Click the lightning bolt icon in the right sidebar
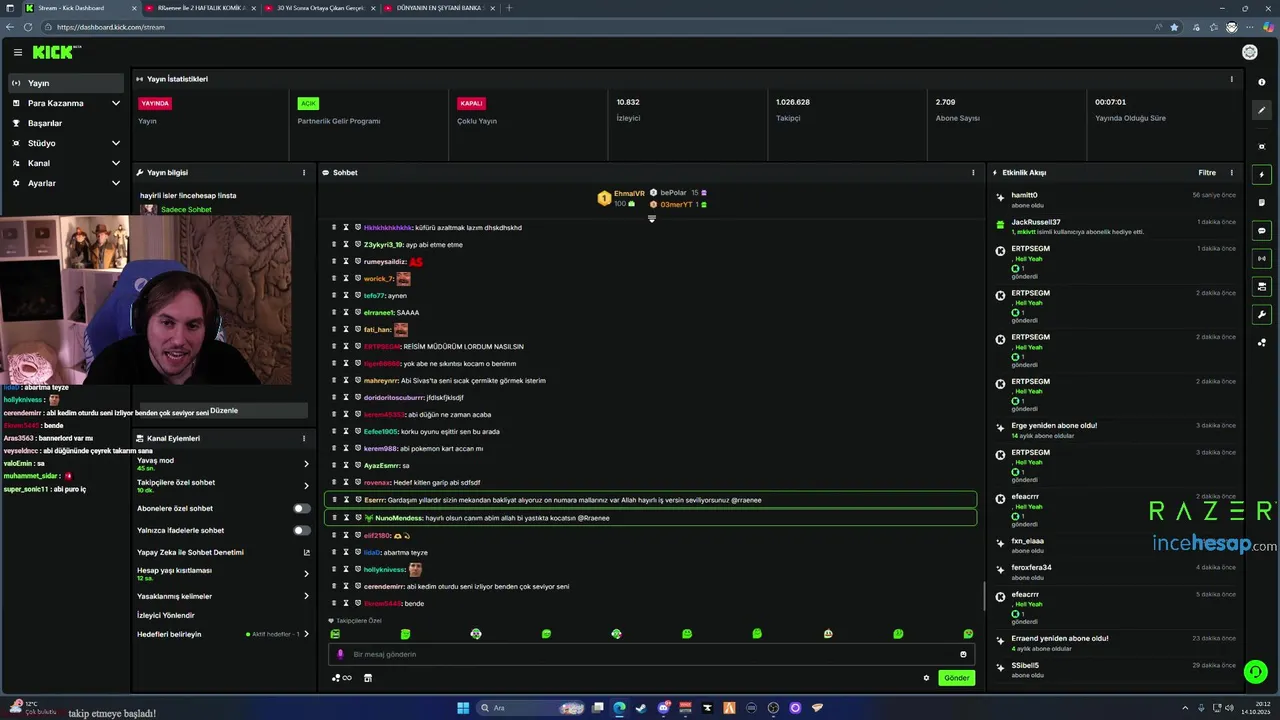Screen dimensions: 1280x720 (1261, 175)
